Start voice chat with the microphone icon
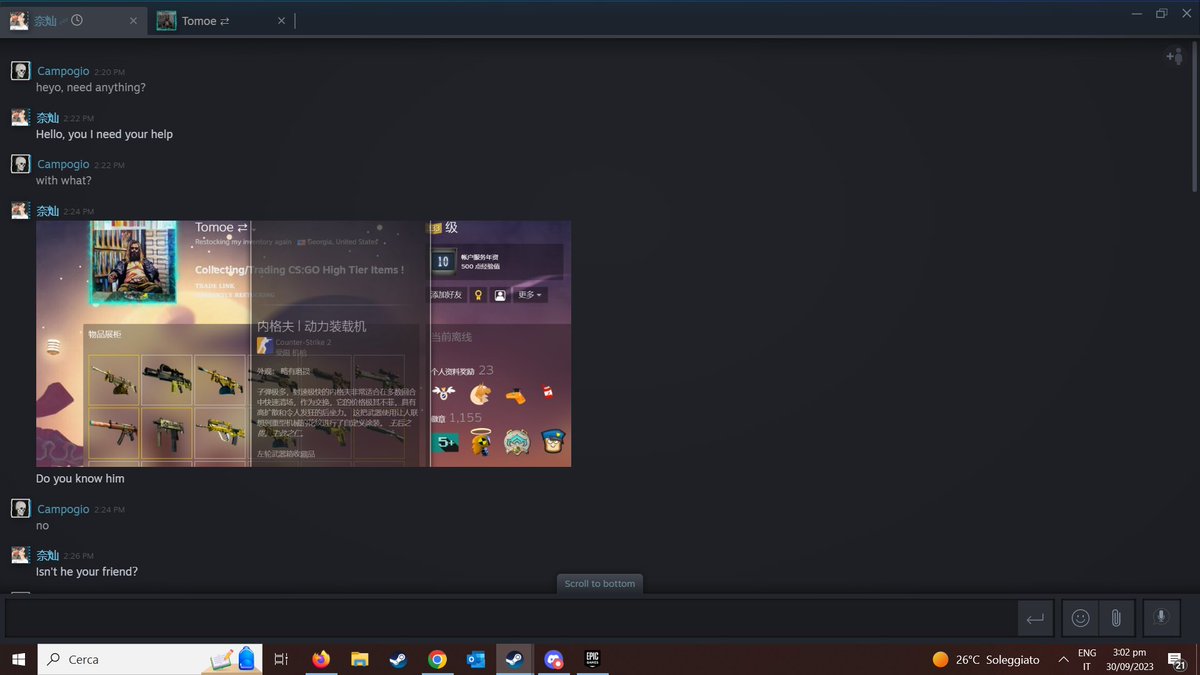Screen dimensions: 1200x675 (x=1161, y=618)
